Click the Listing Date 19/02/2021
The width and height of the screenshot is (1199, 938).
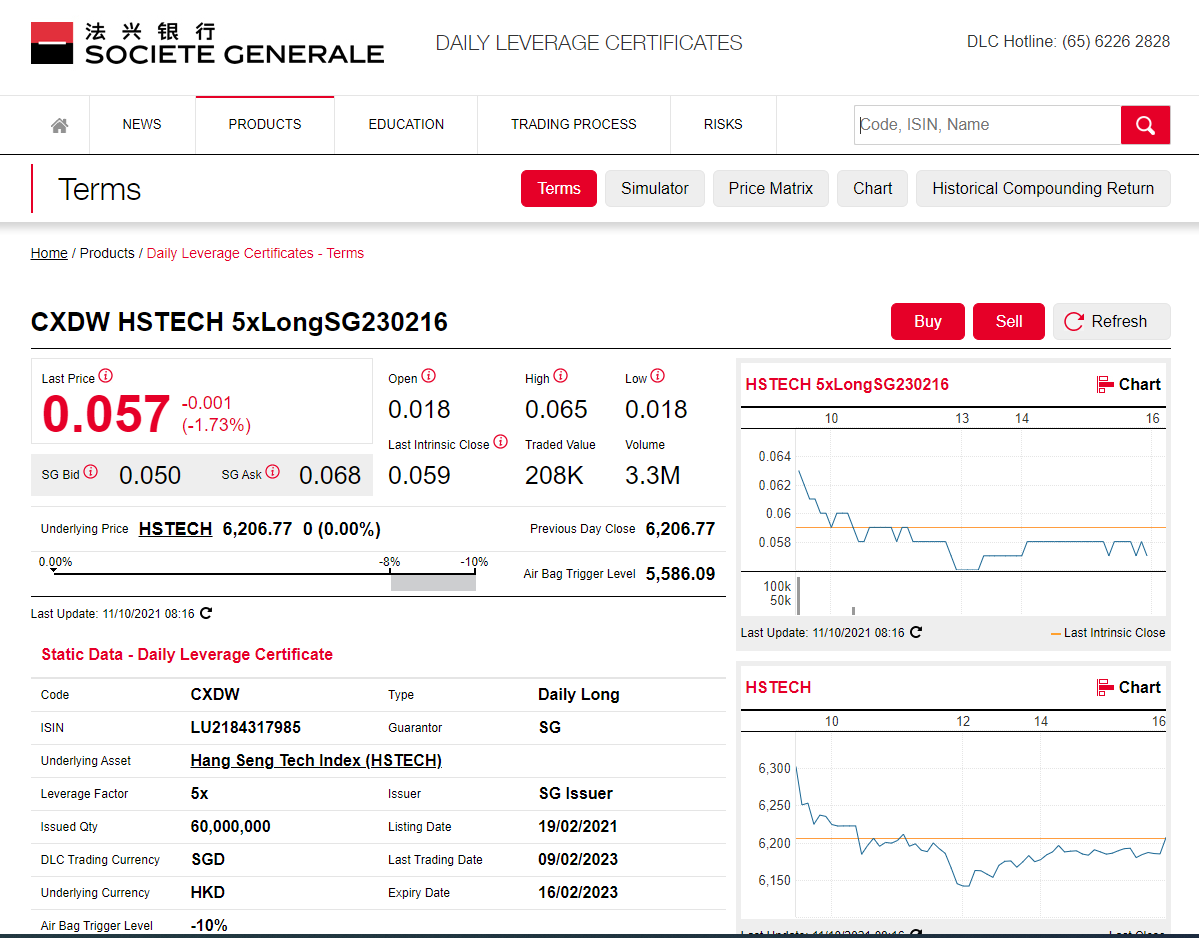(578, 826)
